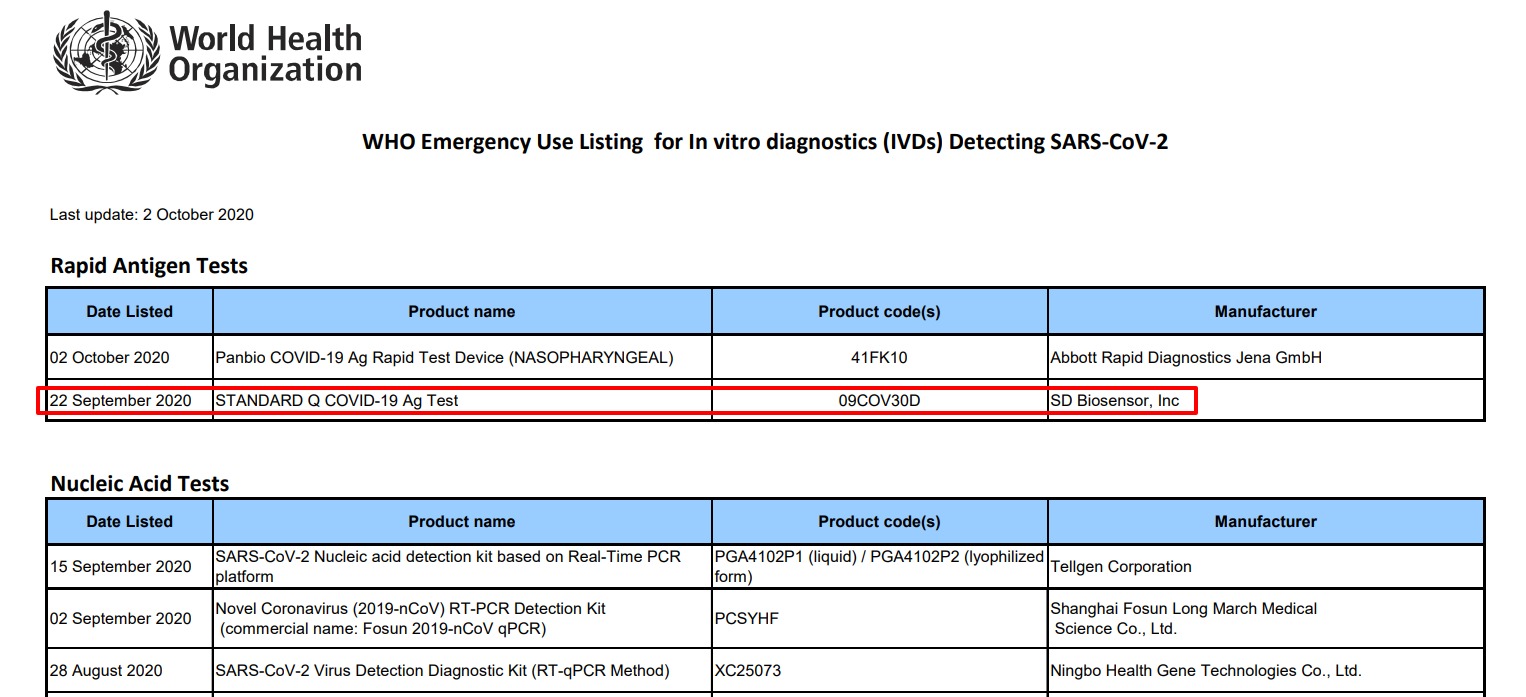Click the 'World Health Organization' wordmark text
The width and height of the screenshot is (1526, 697).
[x=265, y=54]
